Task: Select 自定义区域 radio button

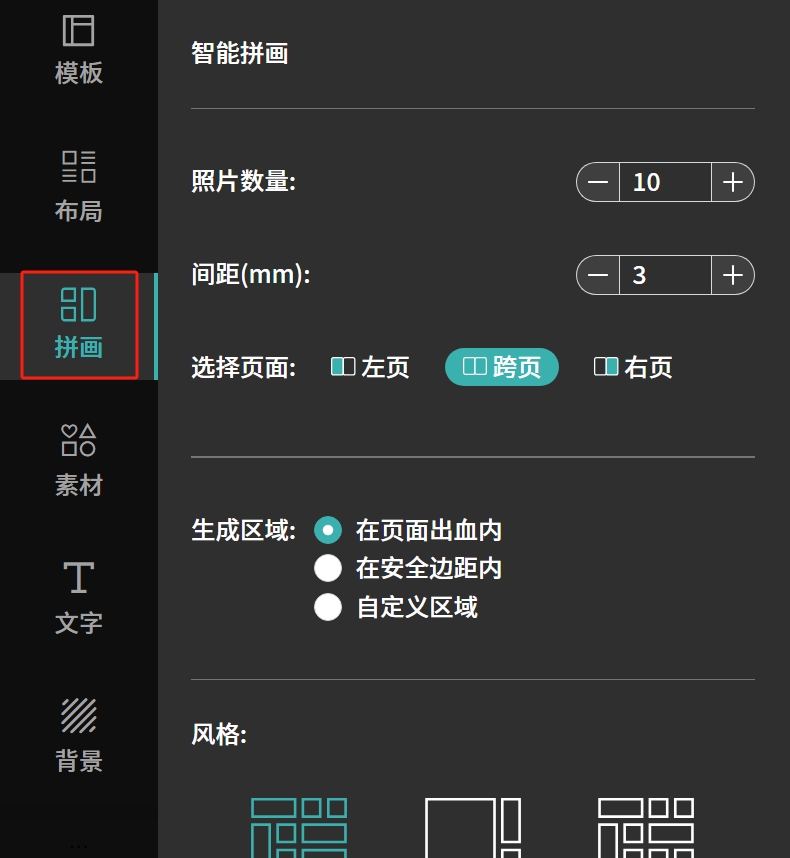Action: (x=328, y=607)
